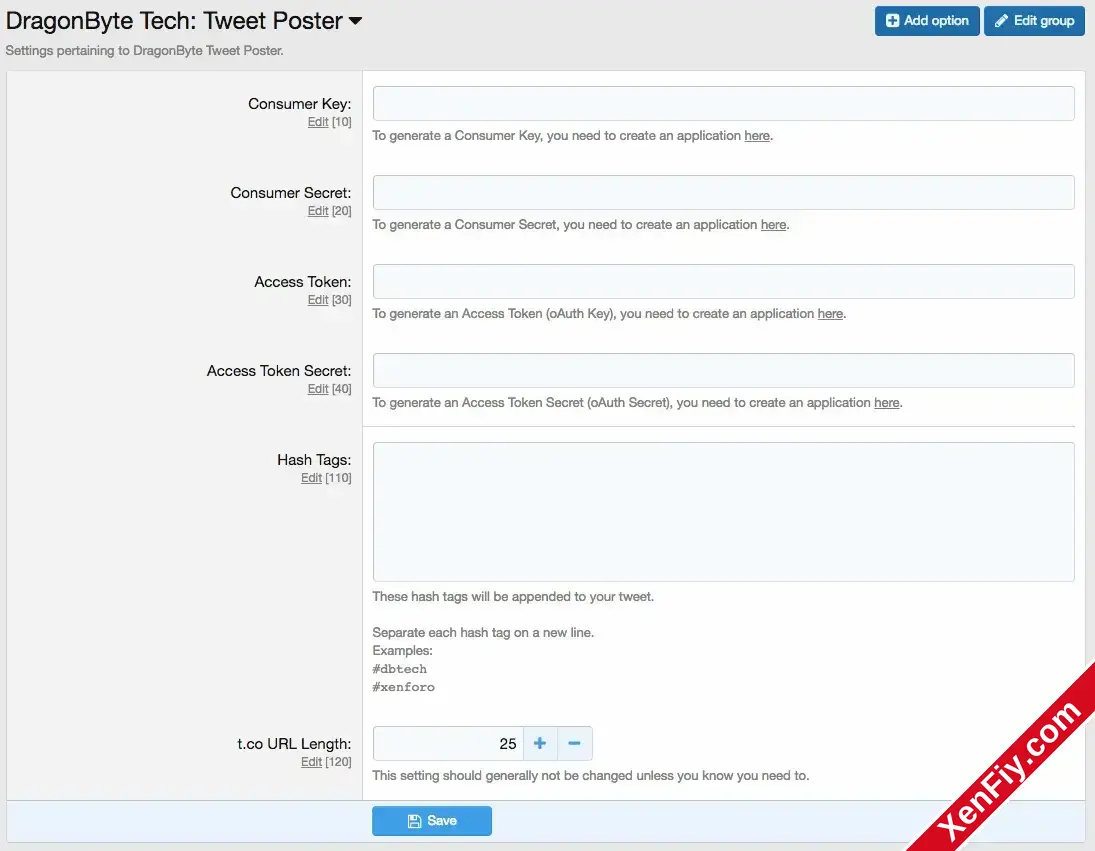Open Edit link under t.co URL Length
Image resolution: width=1095 pixels, height=851 pixels.
(311, 762)
